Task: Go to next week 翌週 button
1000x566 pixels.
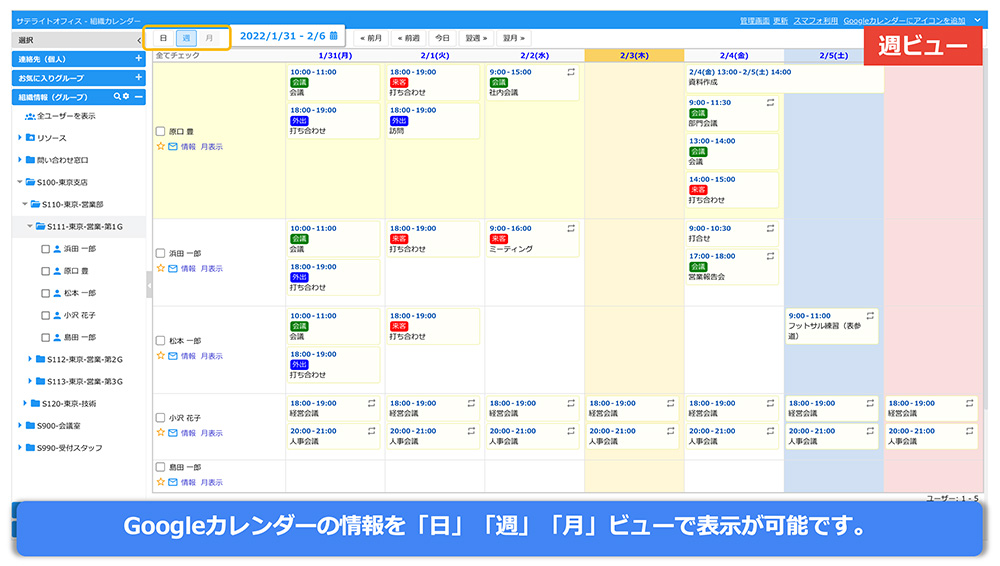Action: coord(476,38)
